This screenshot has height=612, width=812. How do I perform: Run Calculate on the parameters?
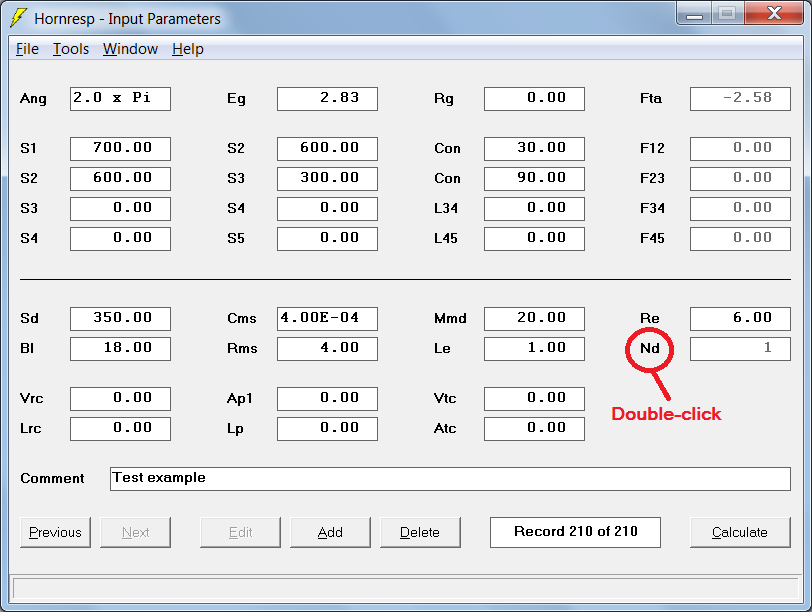(x=740, y=532)
